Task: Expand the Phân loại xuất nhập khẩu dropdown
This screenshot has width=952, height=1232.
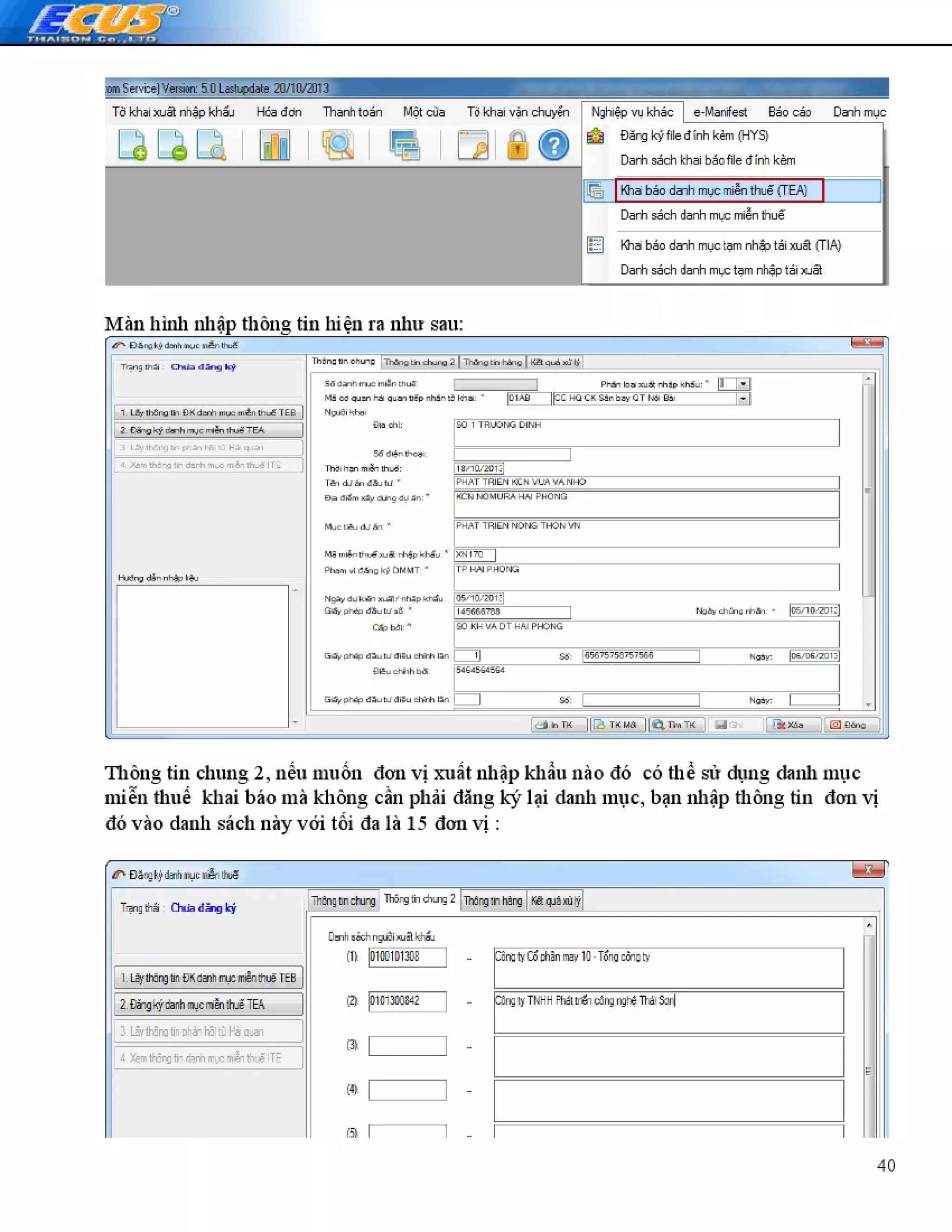Action: point(743,384)
